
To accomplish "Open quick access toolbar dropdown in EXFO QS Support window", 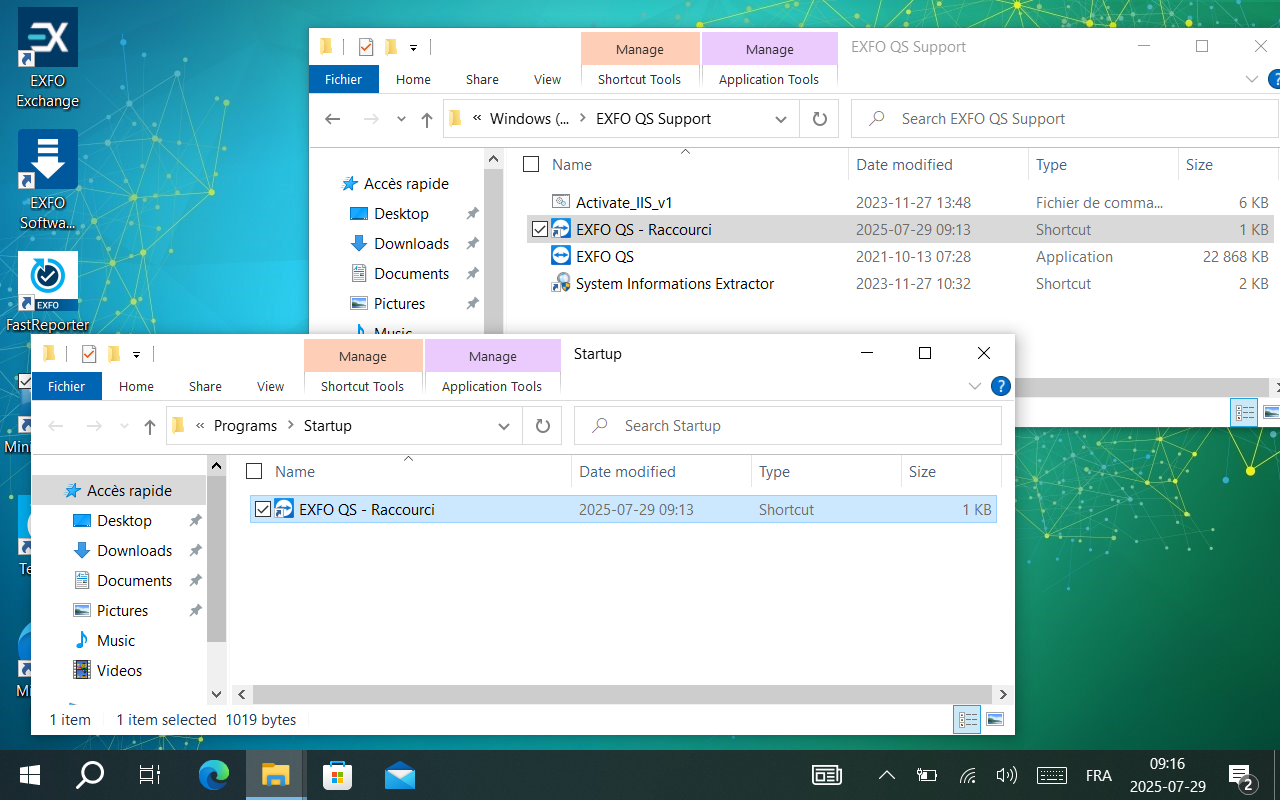I will point(413,47).
